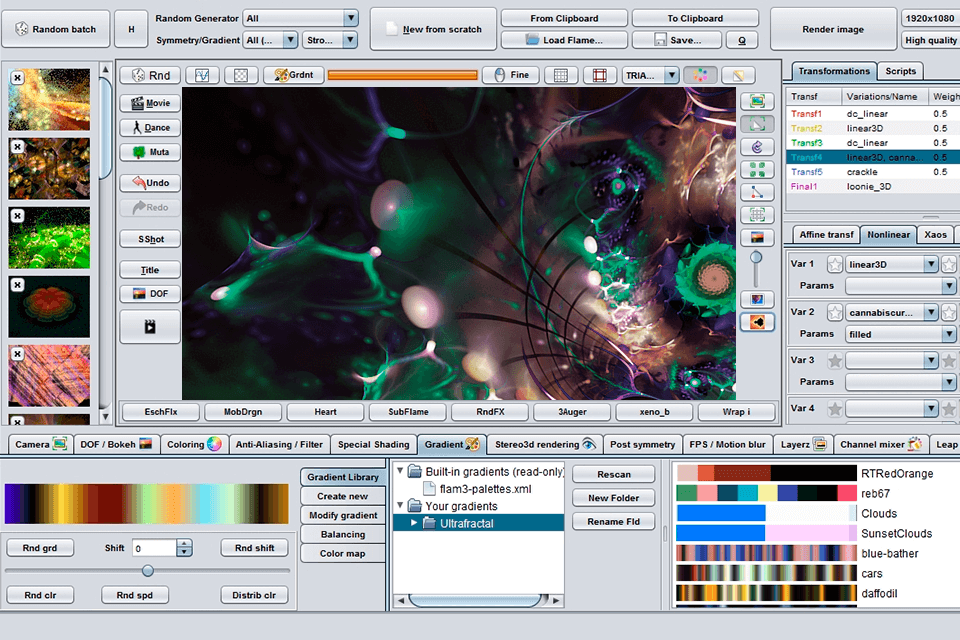960x640 pixels.
Task: Switch to the Scripts tab
Action: coord(900,71)
